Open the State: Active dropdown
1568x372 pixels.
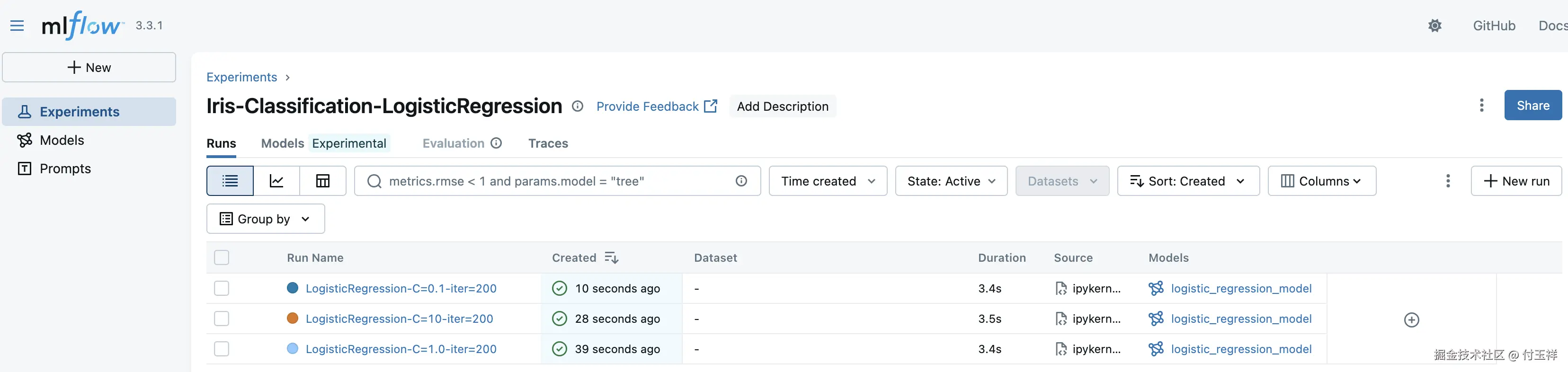[951, 181]
